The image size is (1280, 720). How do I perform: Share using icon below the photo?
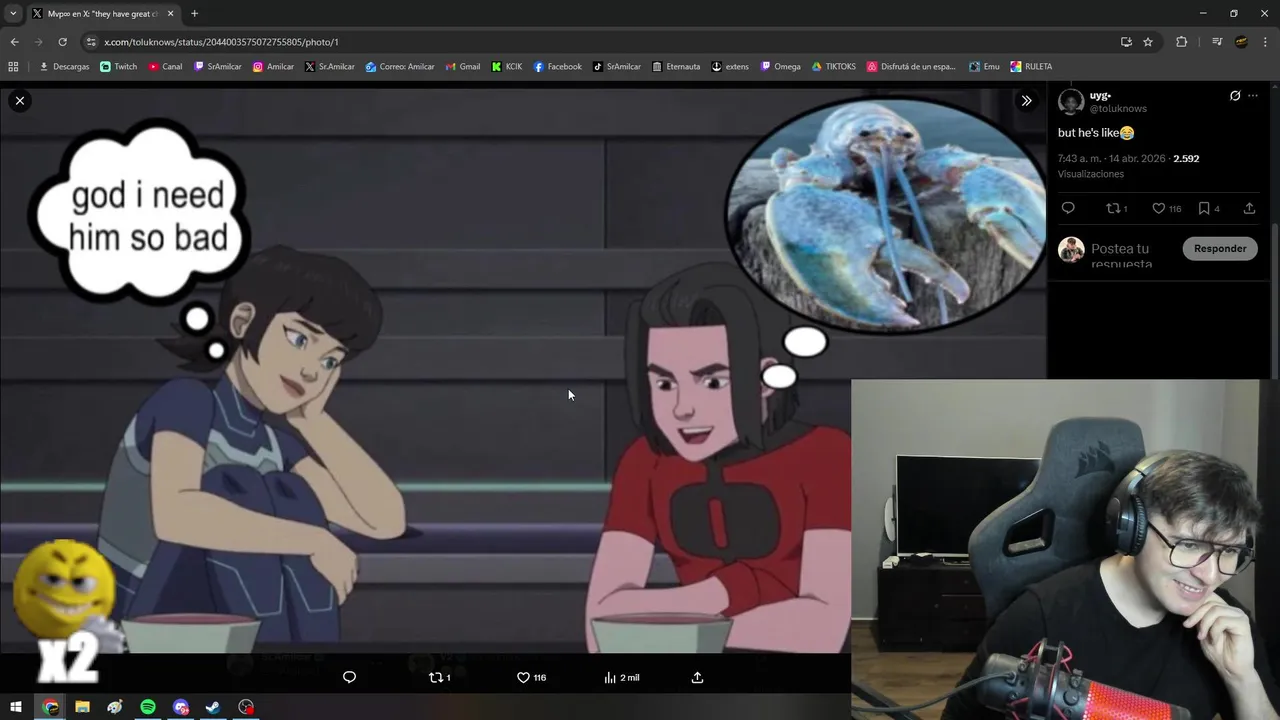(697, 677)
